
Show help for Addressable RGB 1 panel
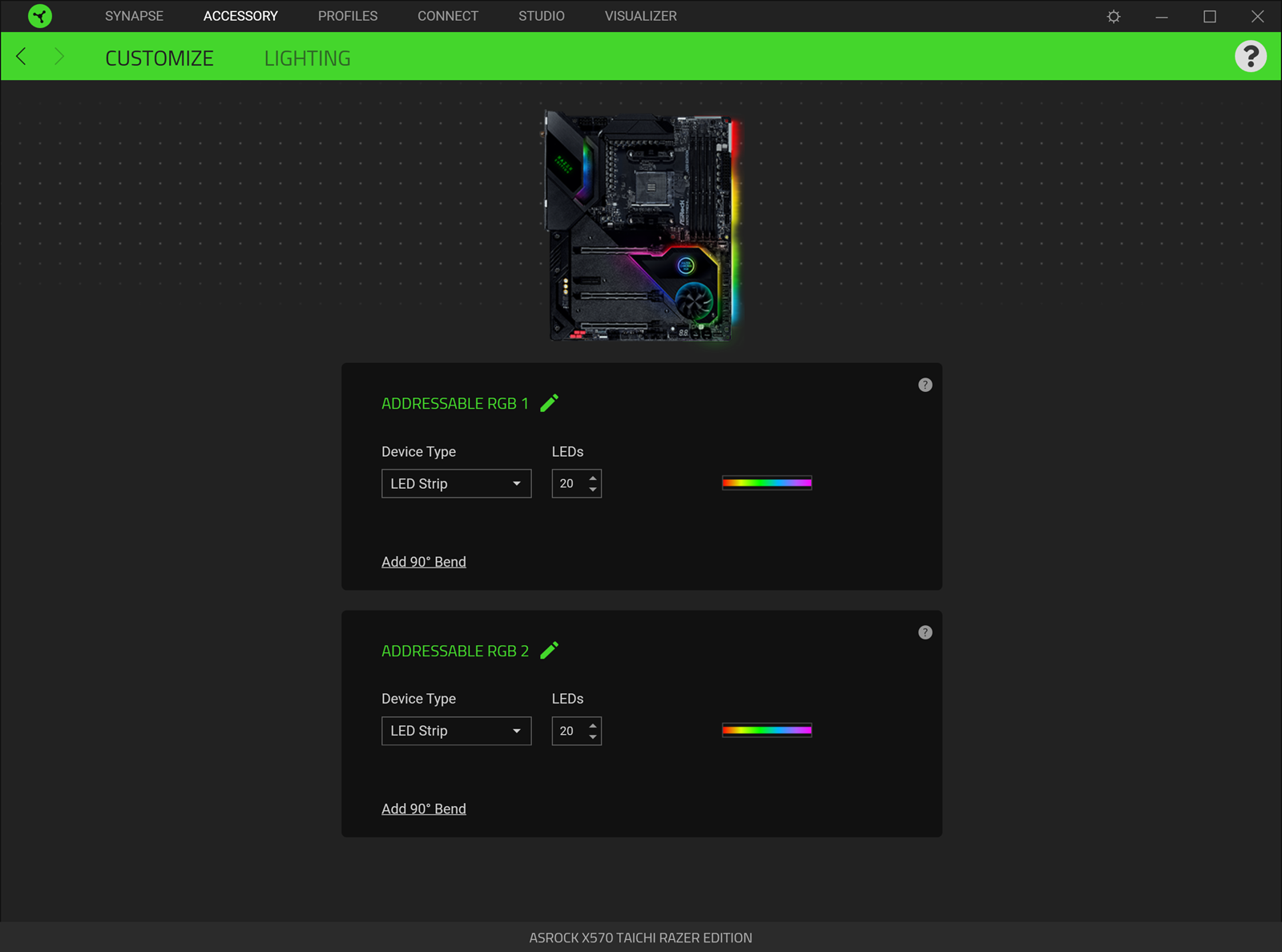coord(925,385)
